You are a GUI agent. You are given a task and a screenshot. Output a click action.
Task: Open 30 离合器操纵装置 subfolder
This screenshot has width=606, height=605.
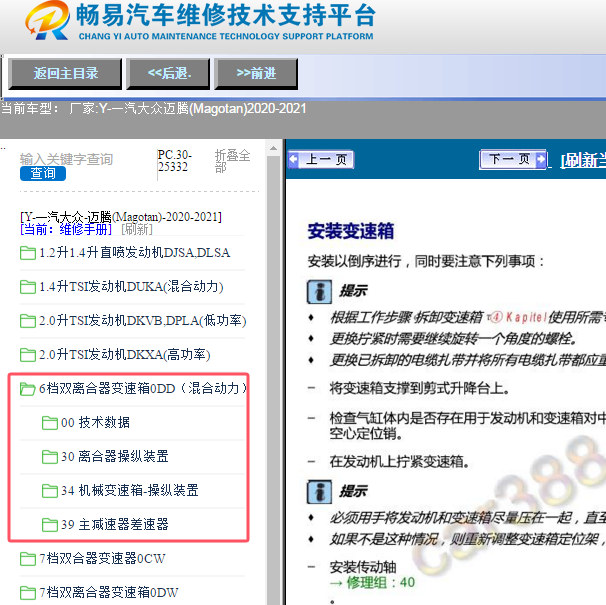click(x=115, y=457)
